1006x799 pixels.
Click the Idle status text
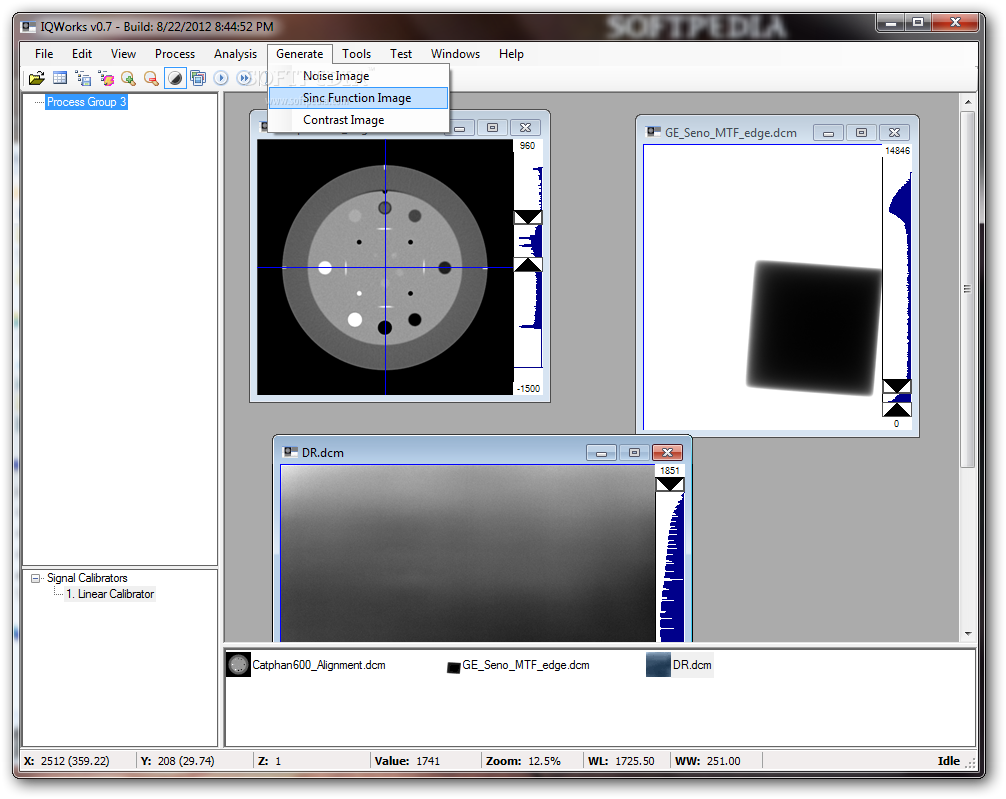(948, 761)
